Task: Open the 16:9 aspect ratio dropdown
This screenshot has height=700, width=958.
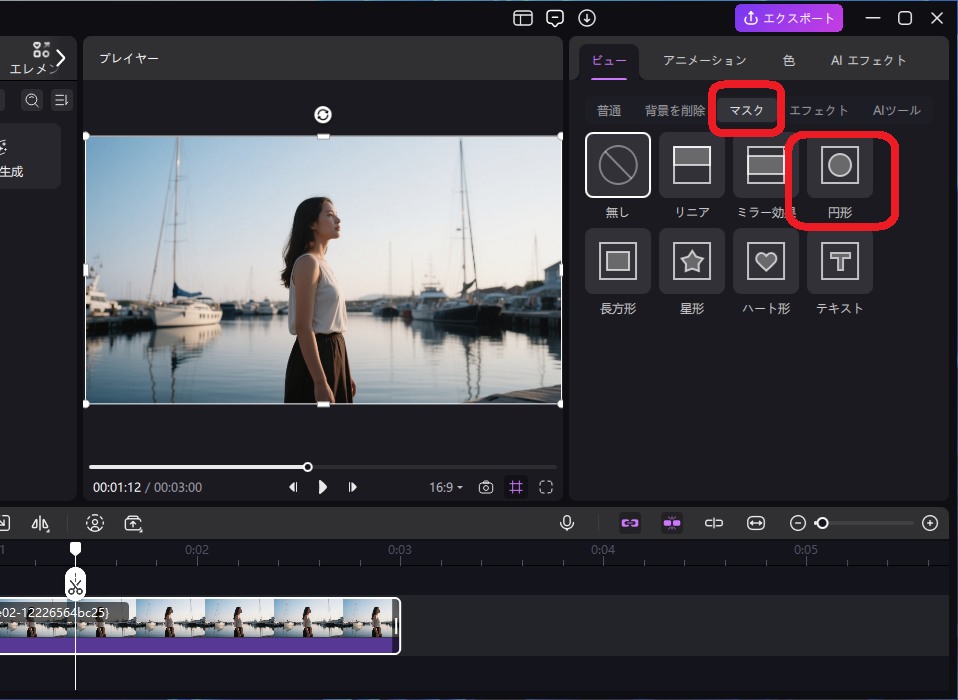Action: (x=446, y=487)
